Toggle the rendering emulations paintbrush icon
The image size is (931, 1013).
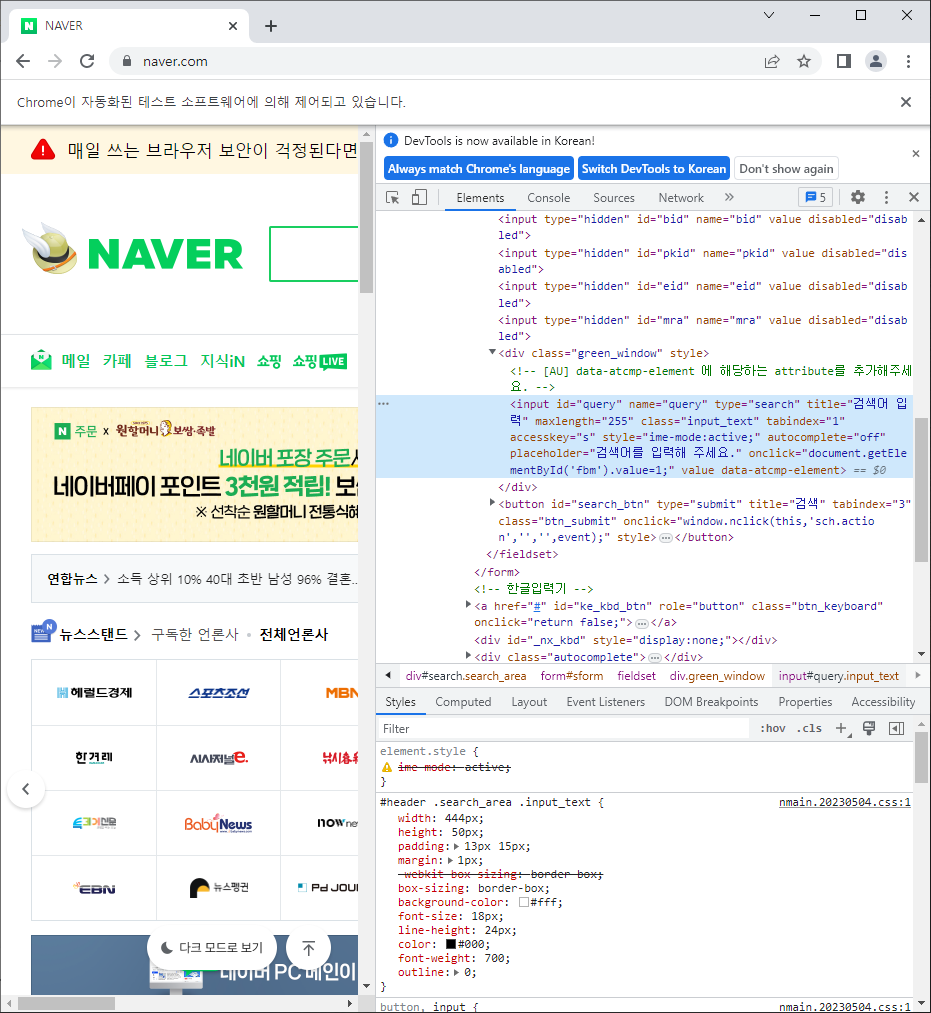(x=869, y=729)
